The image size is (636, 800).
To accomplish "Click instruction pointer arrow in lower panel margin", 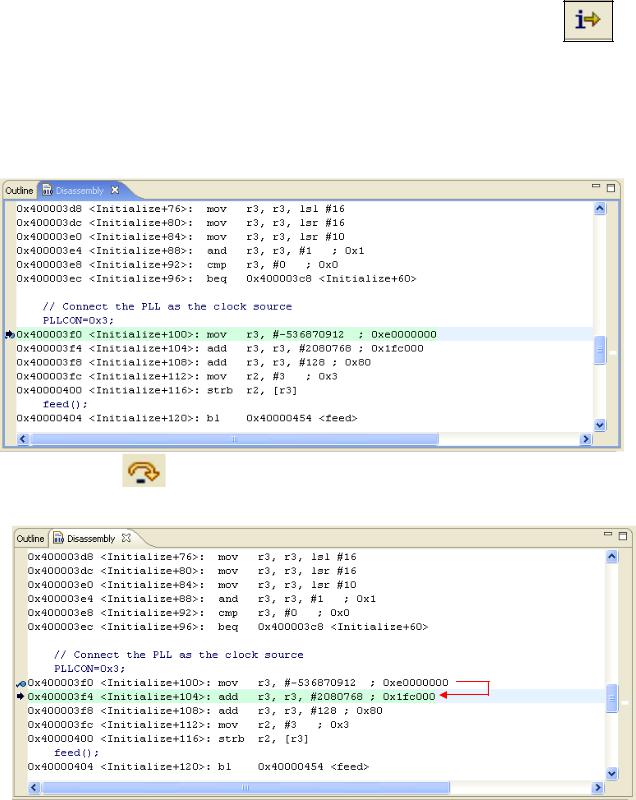I will point(21,696).
